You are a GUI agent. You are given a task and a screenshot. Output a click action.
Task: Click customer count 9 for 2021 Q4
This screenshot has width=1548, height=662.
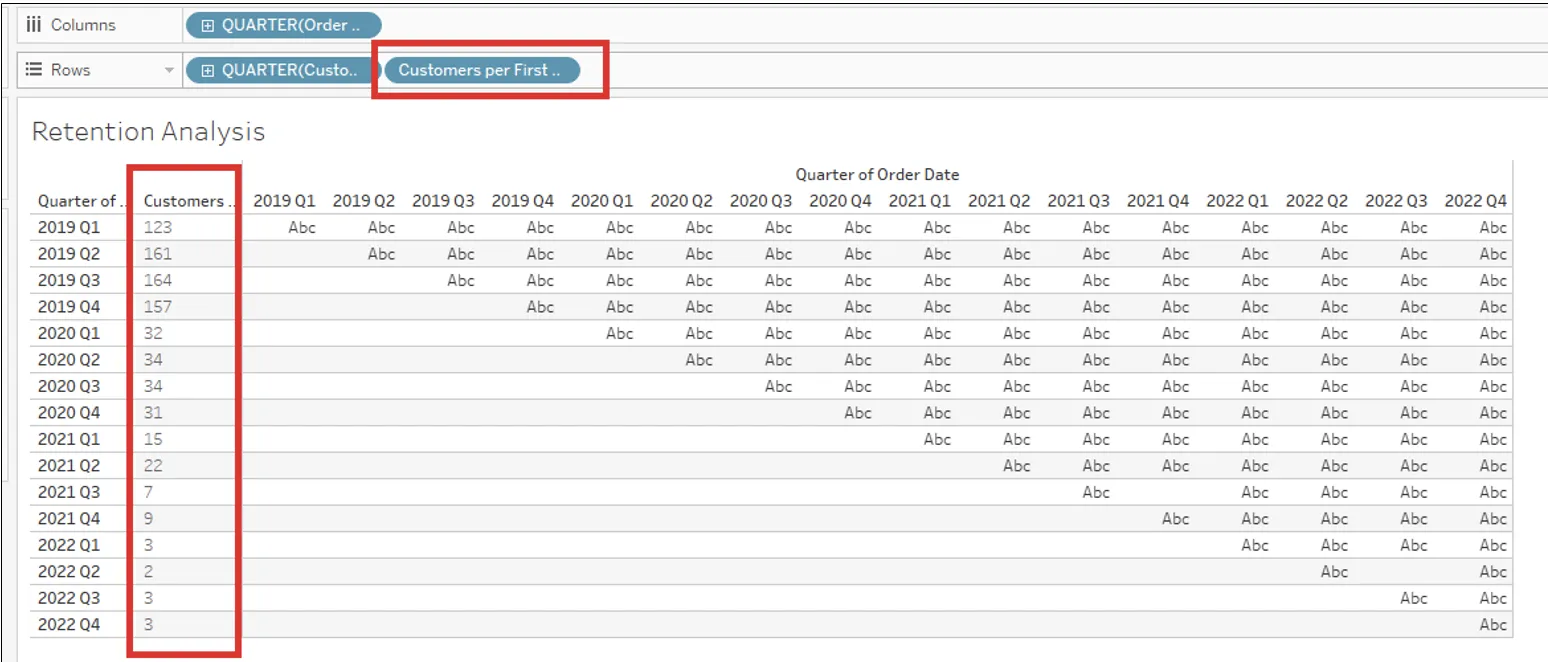148,518
